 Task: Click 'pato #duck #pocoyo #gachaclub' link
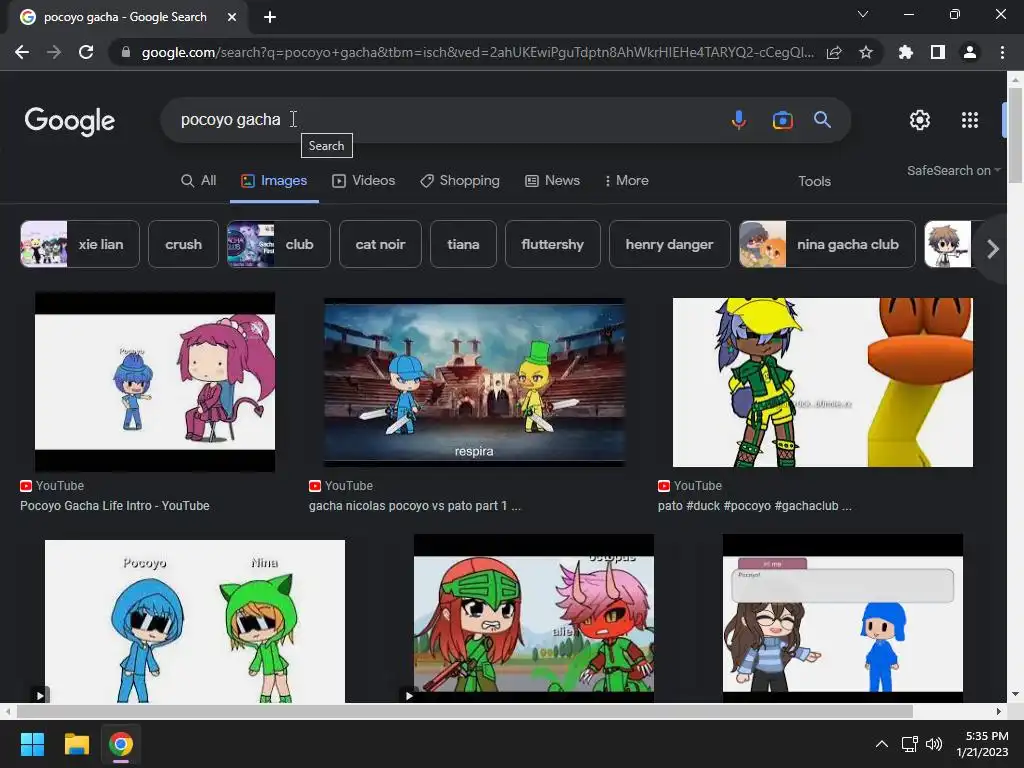[754, 505]
